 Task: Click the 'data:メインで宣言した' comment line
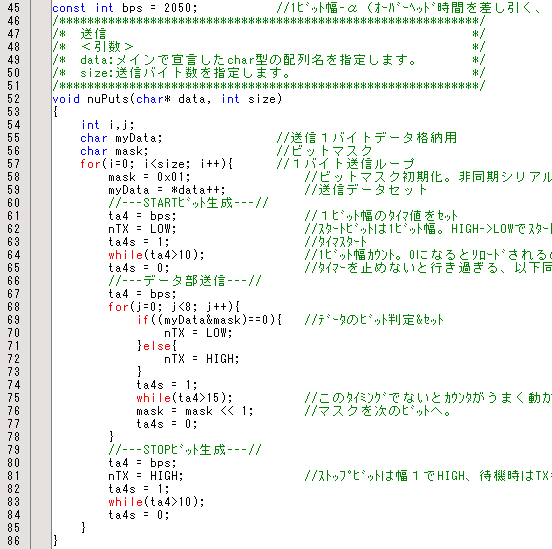[248, 60]
